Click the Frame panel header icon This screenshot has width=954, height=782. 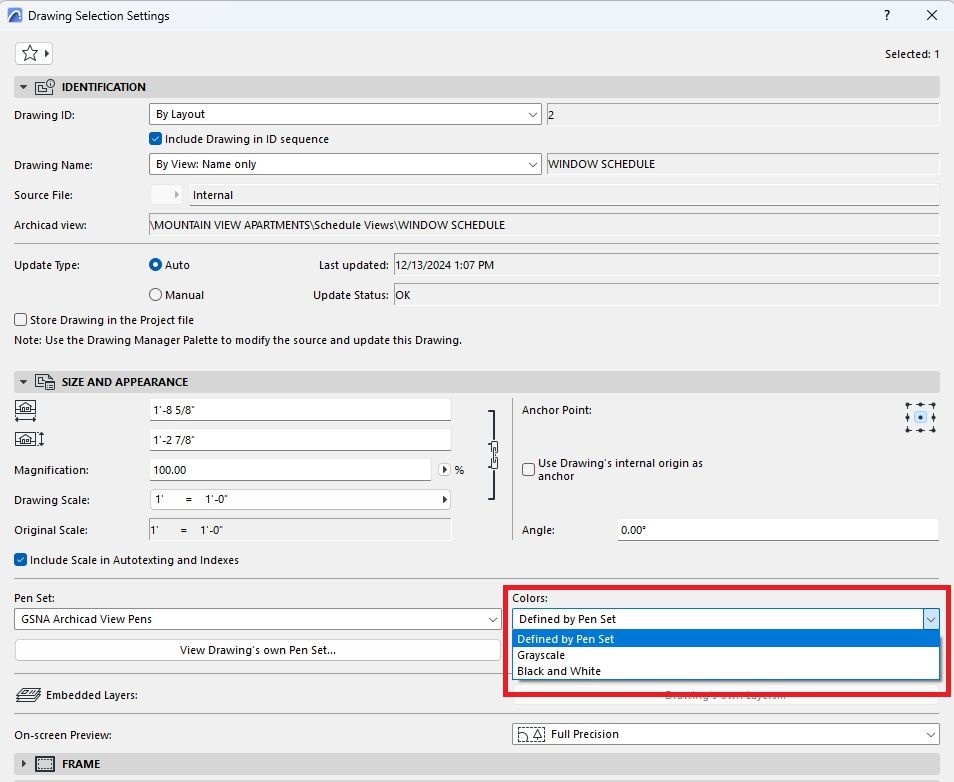coord(45,764)
